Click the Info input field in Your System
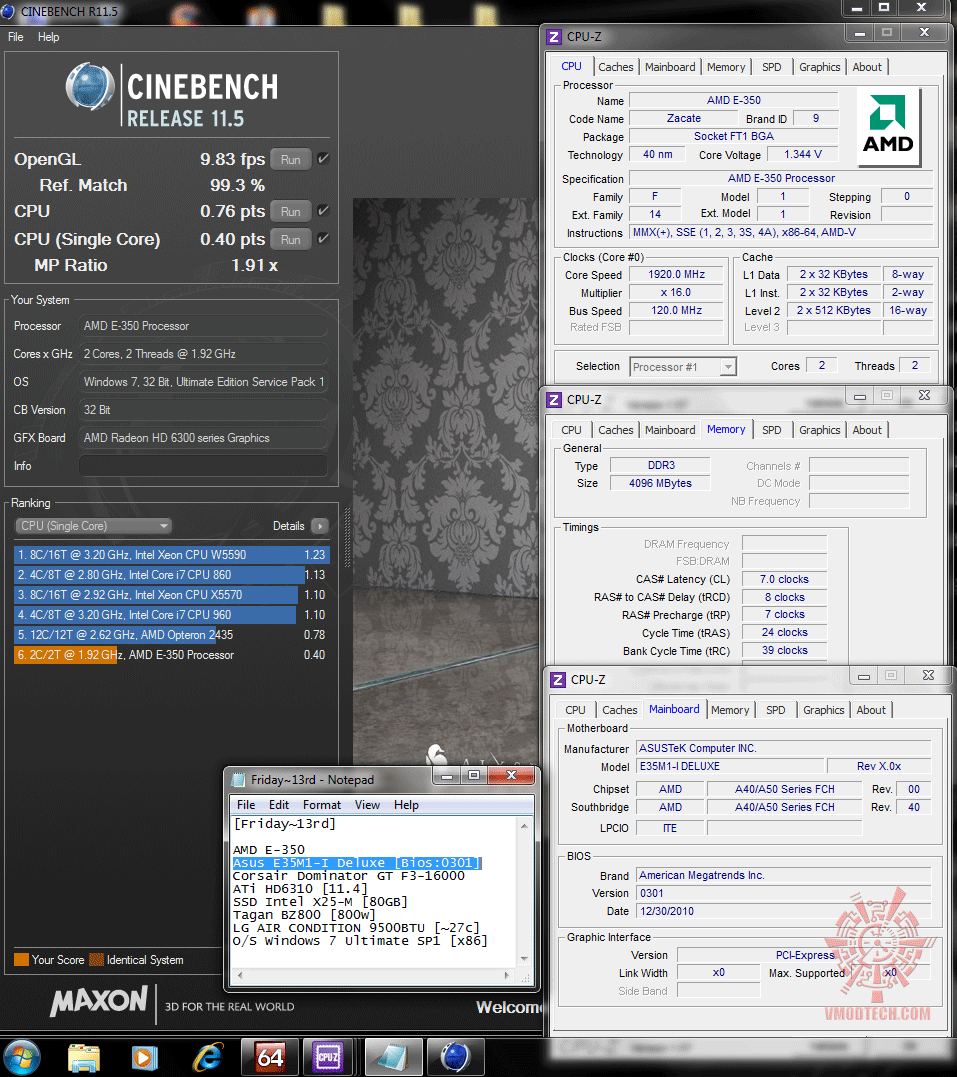 tap(203, 466)
